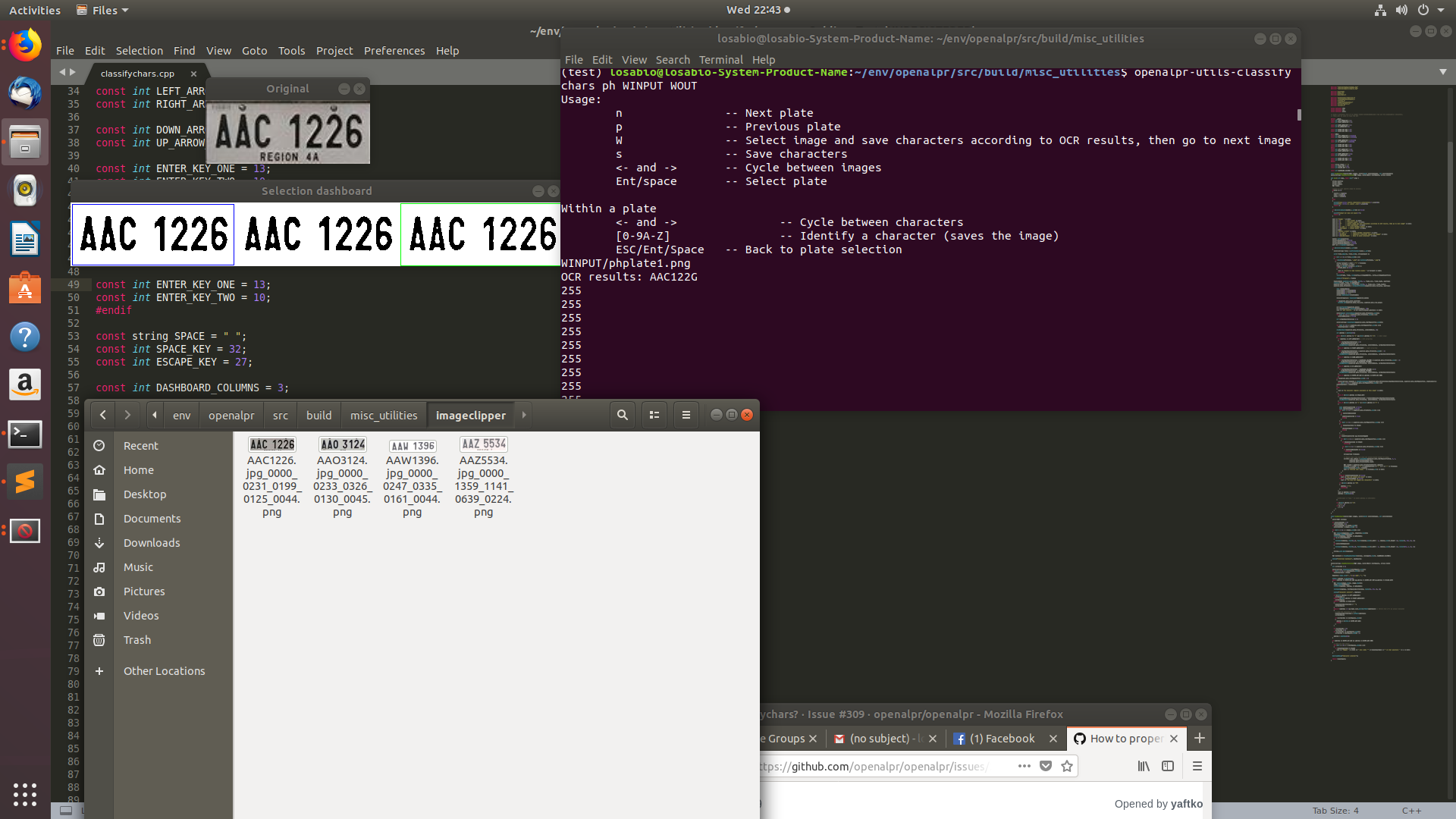The height and width of the screenshot is (819, 1456).
Task: Click the file manager search icon
Action: click(x=622, y=415)
